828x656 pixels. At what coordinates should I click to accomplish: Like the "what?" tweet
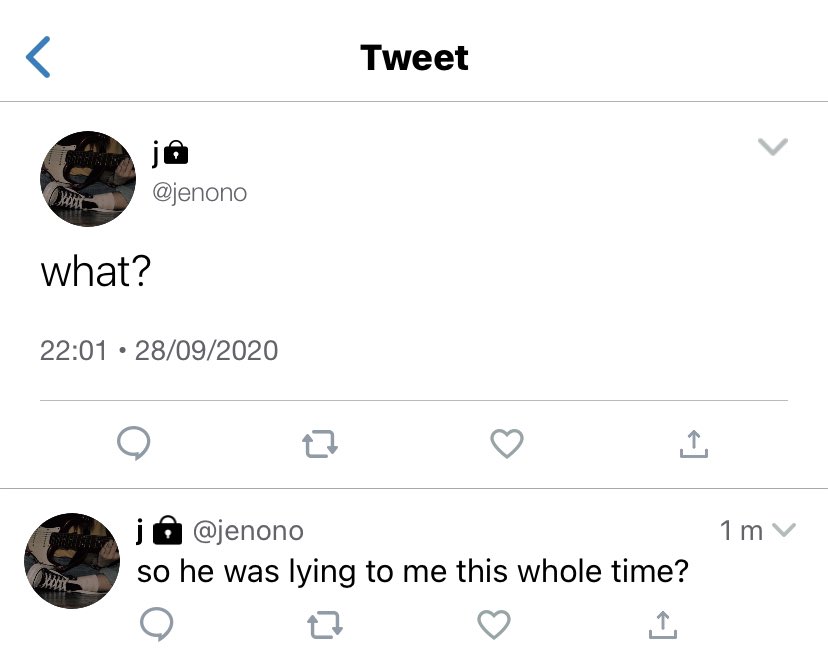tap(507, 443)
